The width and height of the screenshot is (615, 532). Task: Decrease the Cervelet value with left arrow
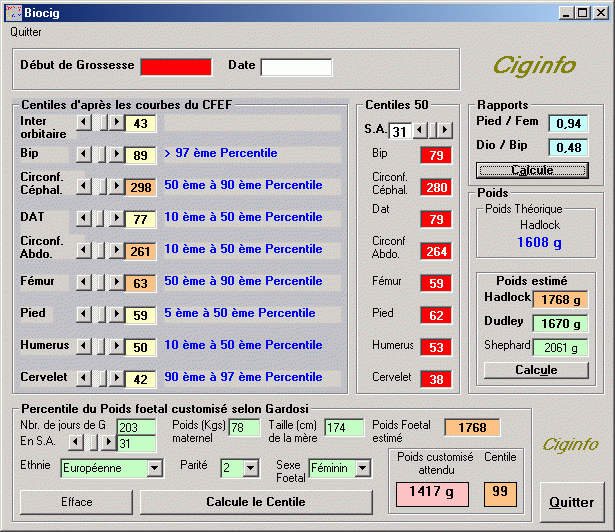click(84, 379)
